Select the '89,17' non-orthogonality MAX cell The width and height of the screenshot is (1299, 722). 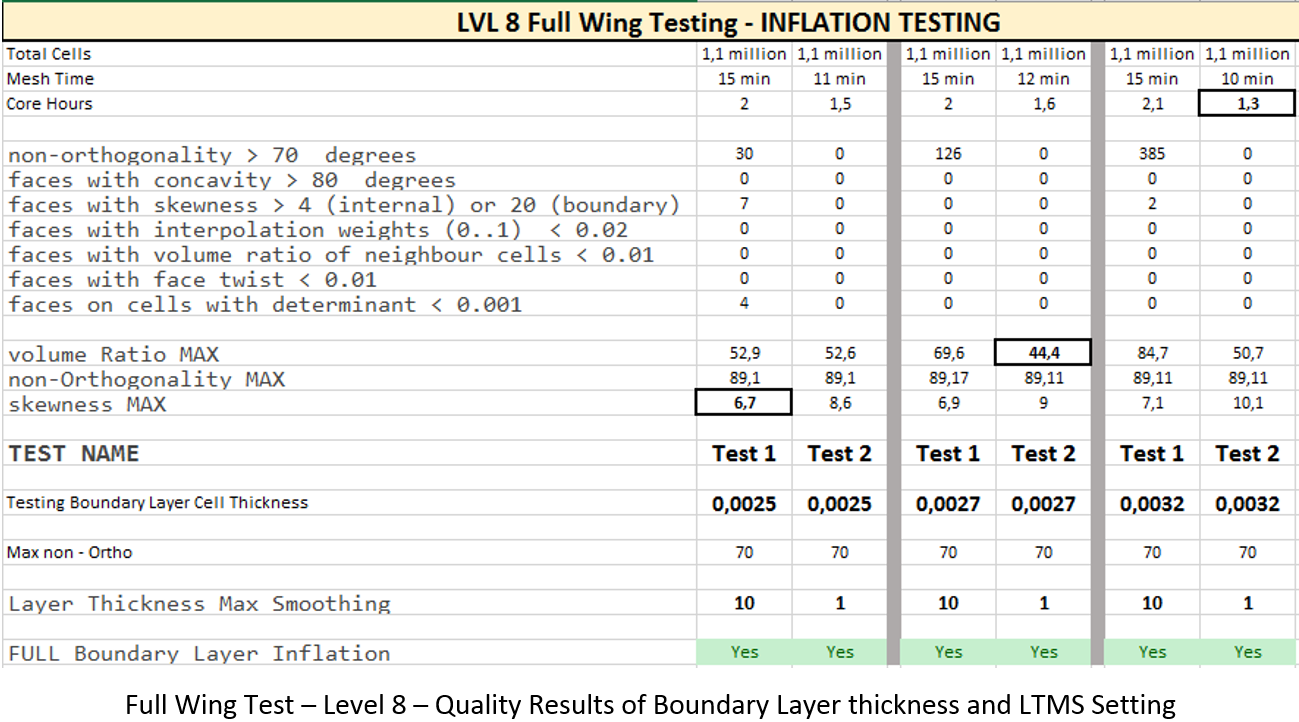tap(948, 378)
